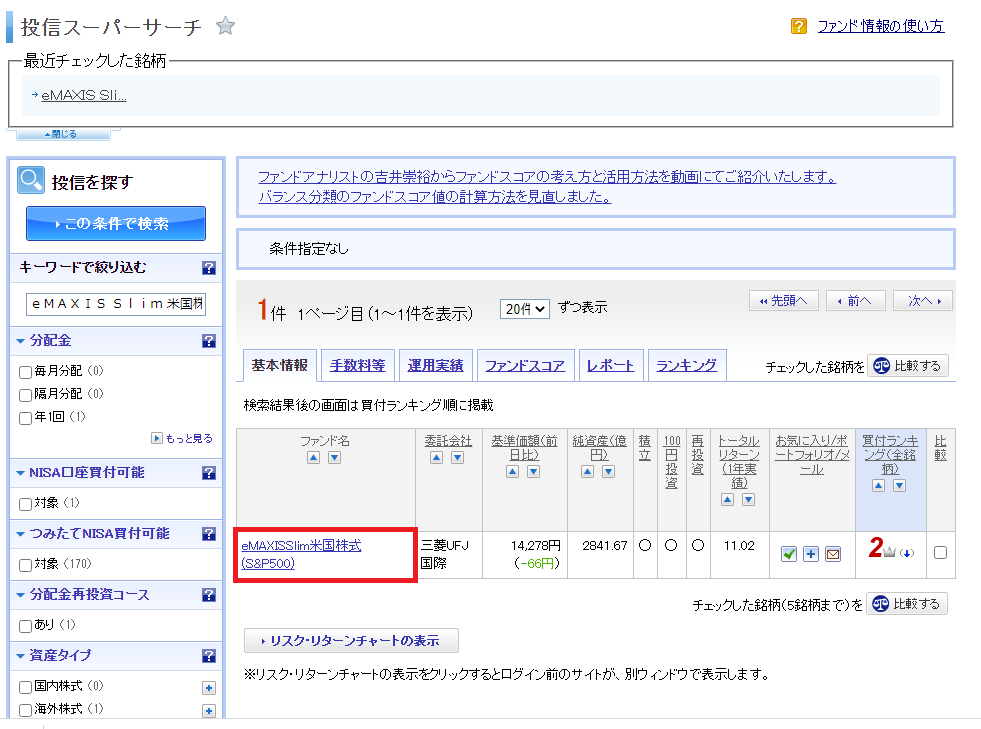Sort 純資産 column ascending
981x729 pixels.
click(x=587, y=472)
